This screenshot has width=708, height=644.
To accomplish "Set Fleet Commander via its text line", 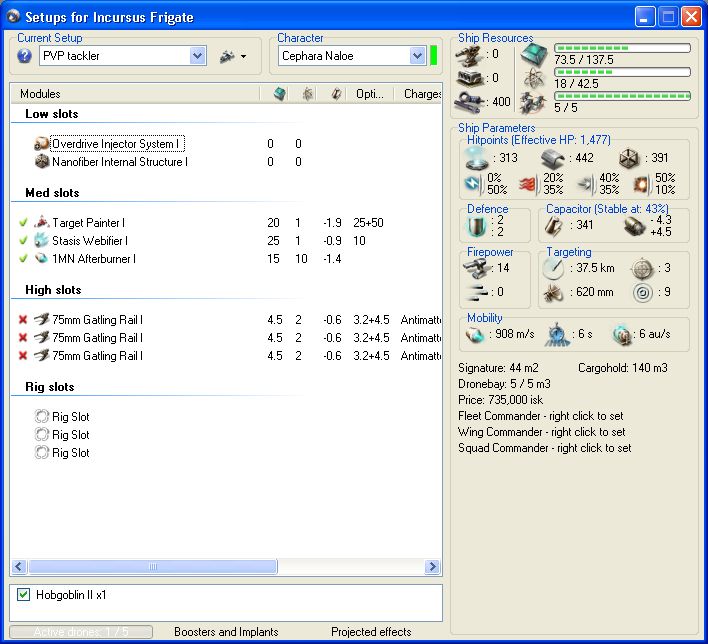I will click(x=540, y=416).
